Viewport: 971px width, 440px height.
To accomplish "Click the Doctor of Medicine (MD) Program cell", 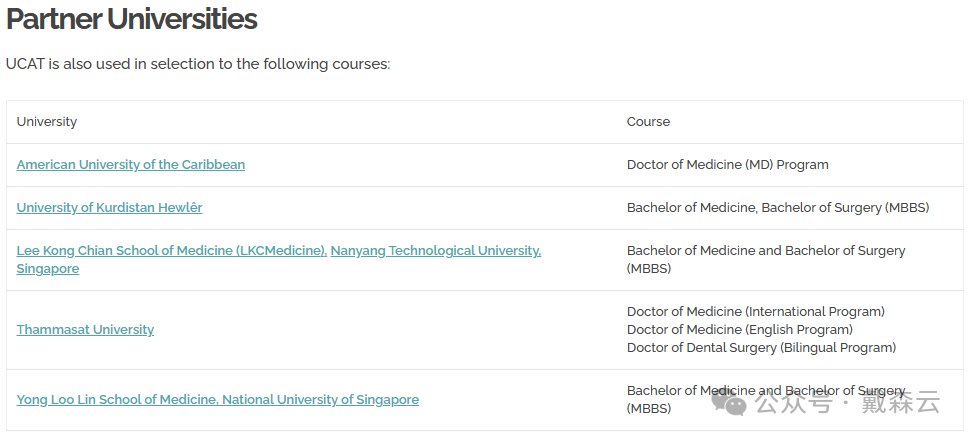I will coord(728,165).
